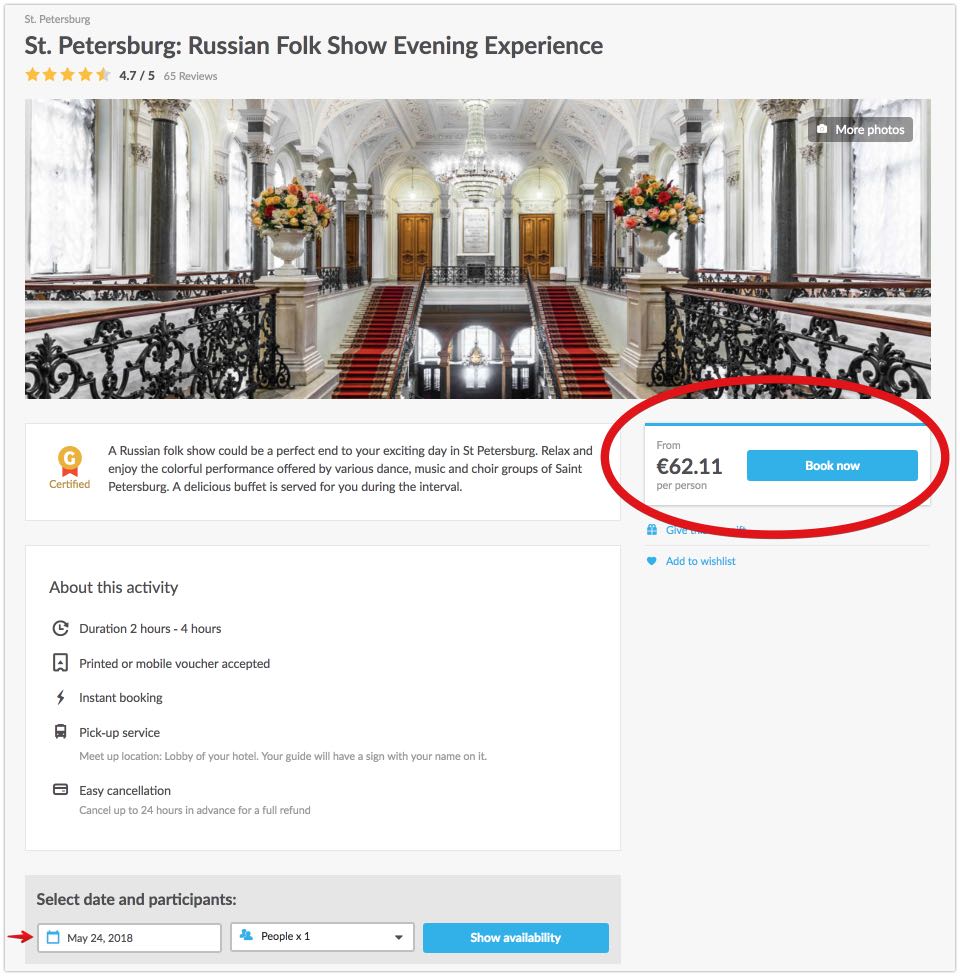The height and width of the screenshot is (976, 960).
Task: Click the people icon in participants selector
Action: click(246, 936)
